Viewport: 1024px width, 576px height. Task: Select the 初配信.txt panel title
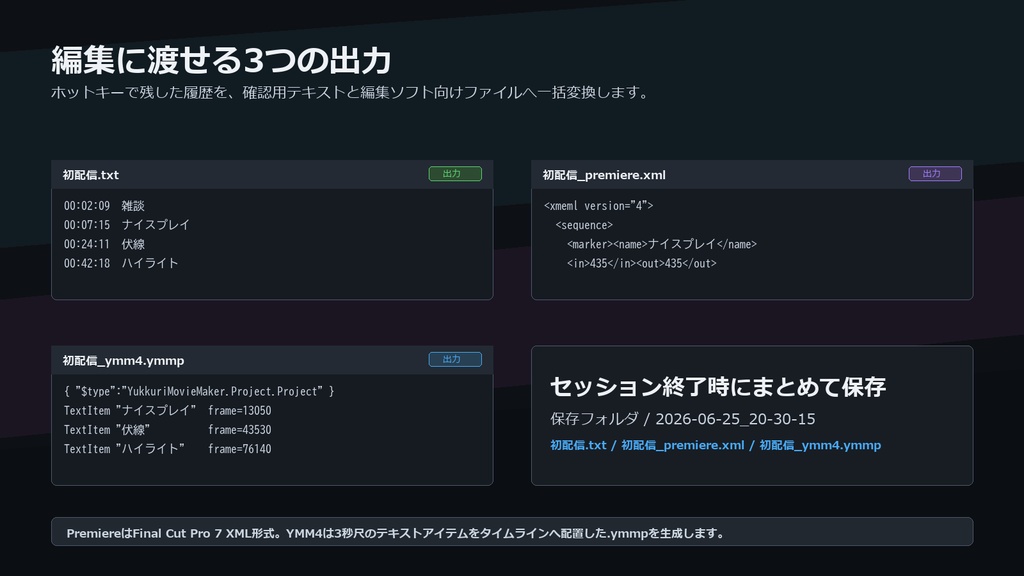(91, 175)
